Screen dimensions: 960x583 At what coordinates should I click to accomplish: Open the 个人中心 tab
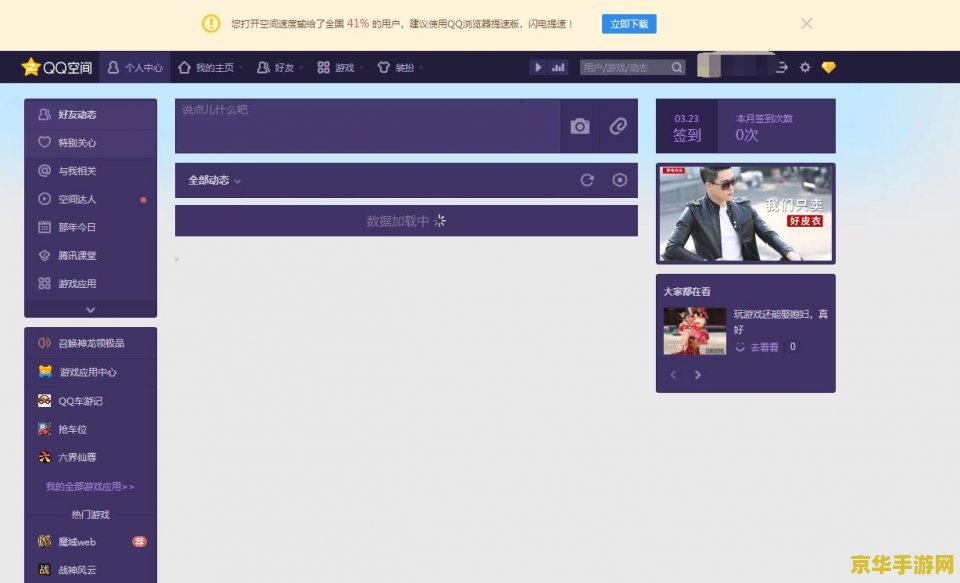point(135,67)
